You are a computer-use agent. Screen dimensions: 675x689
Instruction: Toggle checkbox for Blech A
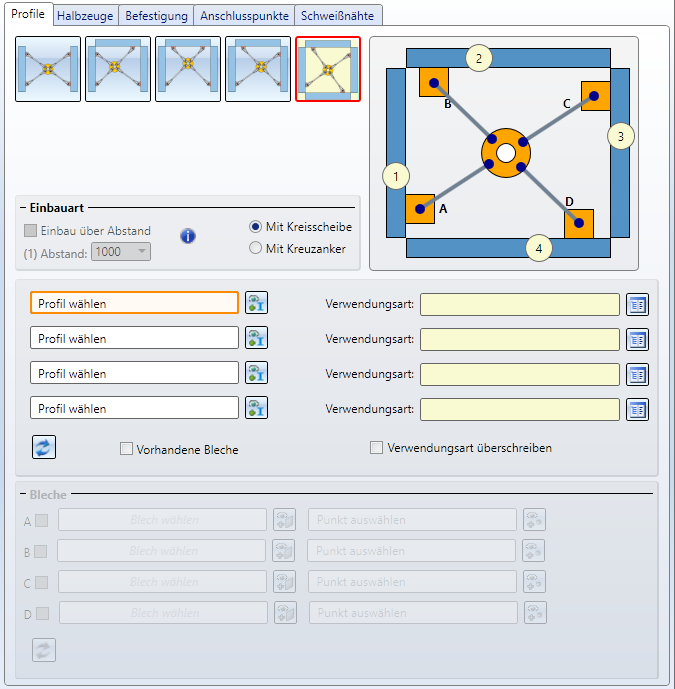(41, 521)
